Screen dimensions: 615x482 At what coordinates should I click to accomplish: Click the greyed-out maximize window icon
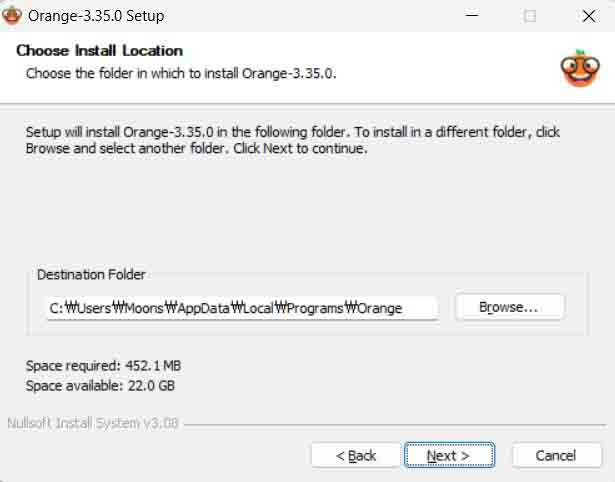click(530, 16)
